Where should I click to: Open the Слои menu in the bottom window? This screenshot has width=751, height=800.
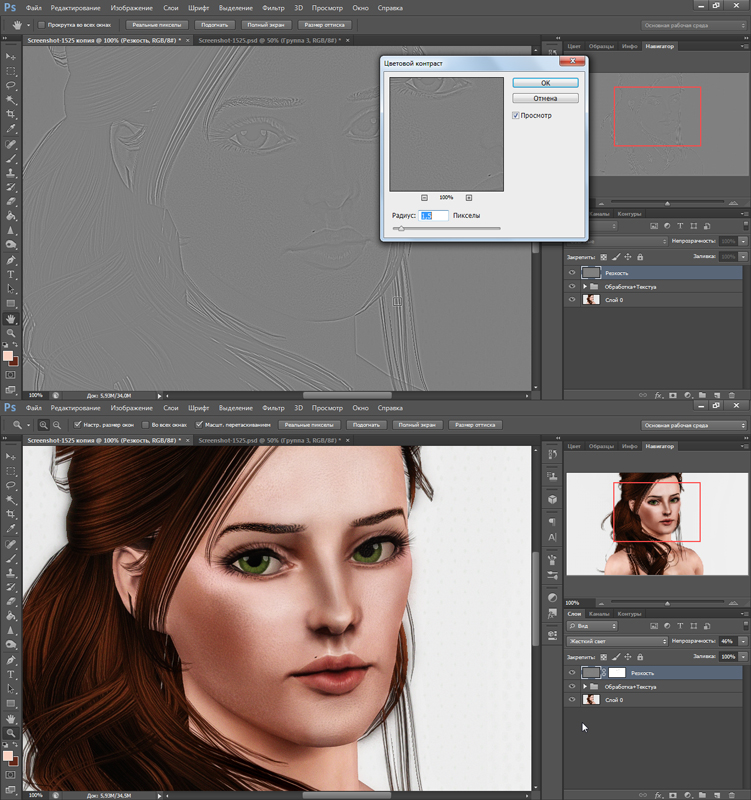point(171,408)
